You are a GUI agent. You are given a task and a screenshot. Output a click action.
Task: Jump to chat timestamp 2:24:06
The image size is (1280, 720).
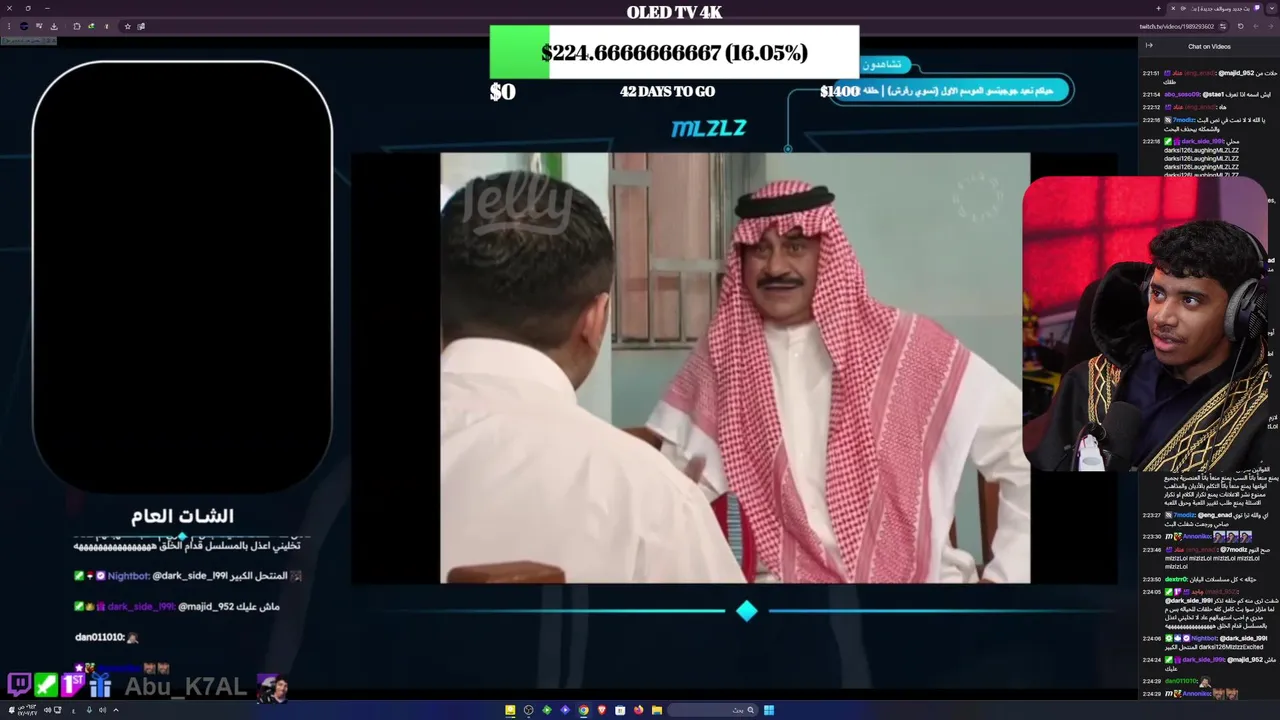click(x=1151, y=638)
